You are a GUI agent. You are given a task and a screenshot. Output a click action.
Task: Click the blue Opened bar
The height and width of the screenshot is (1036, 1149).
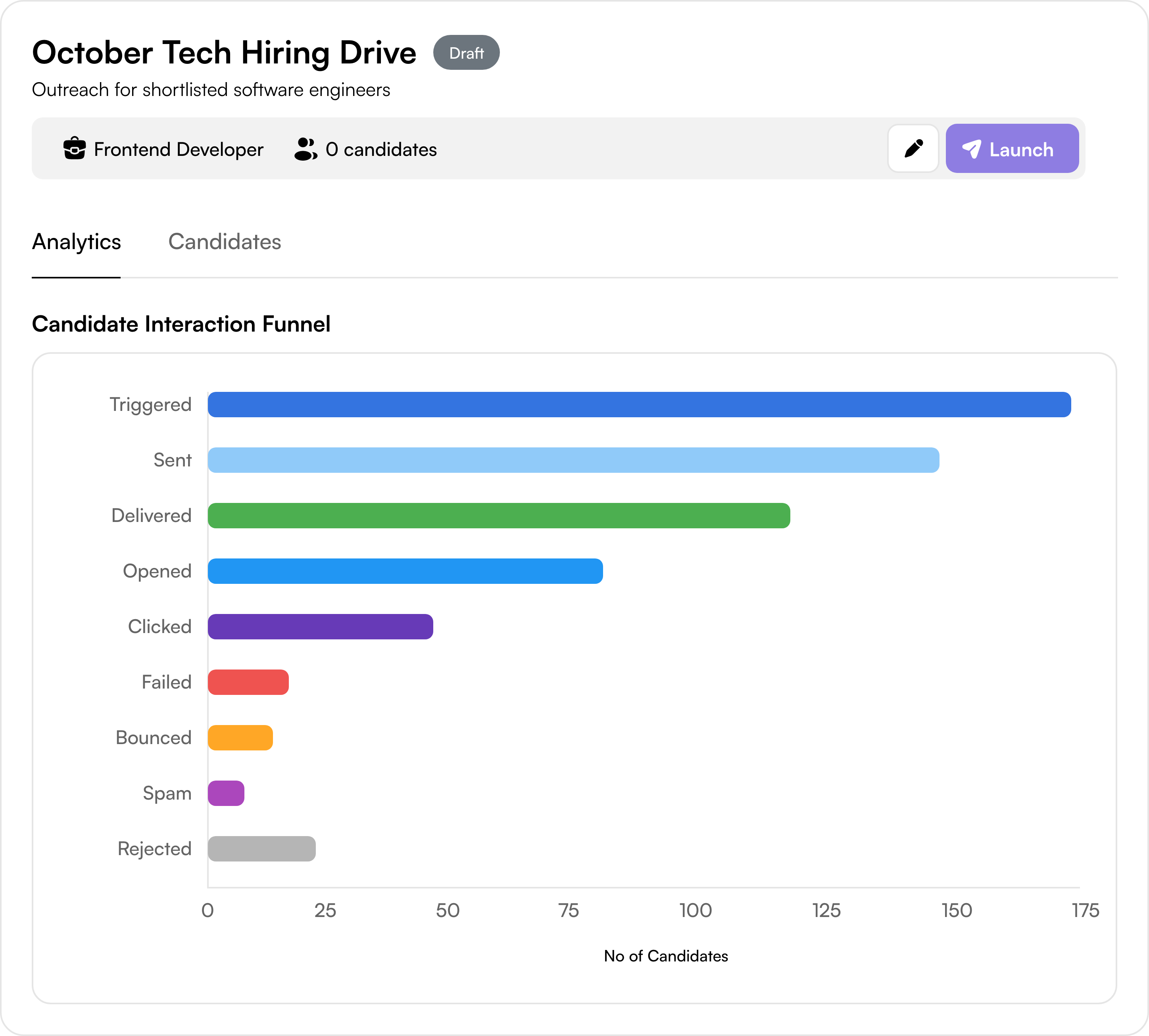pos(405,571)
